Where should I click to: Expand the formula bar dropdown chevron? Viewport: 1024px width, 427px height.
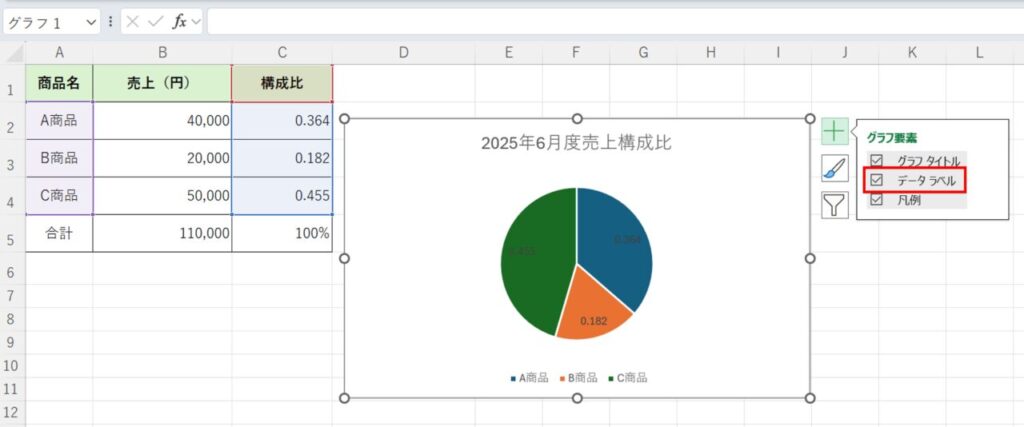coord(196,22)
